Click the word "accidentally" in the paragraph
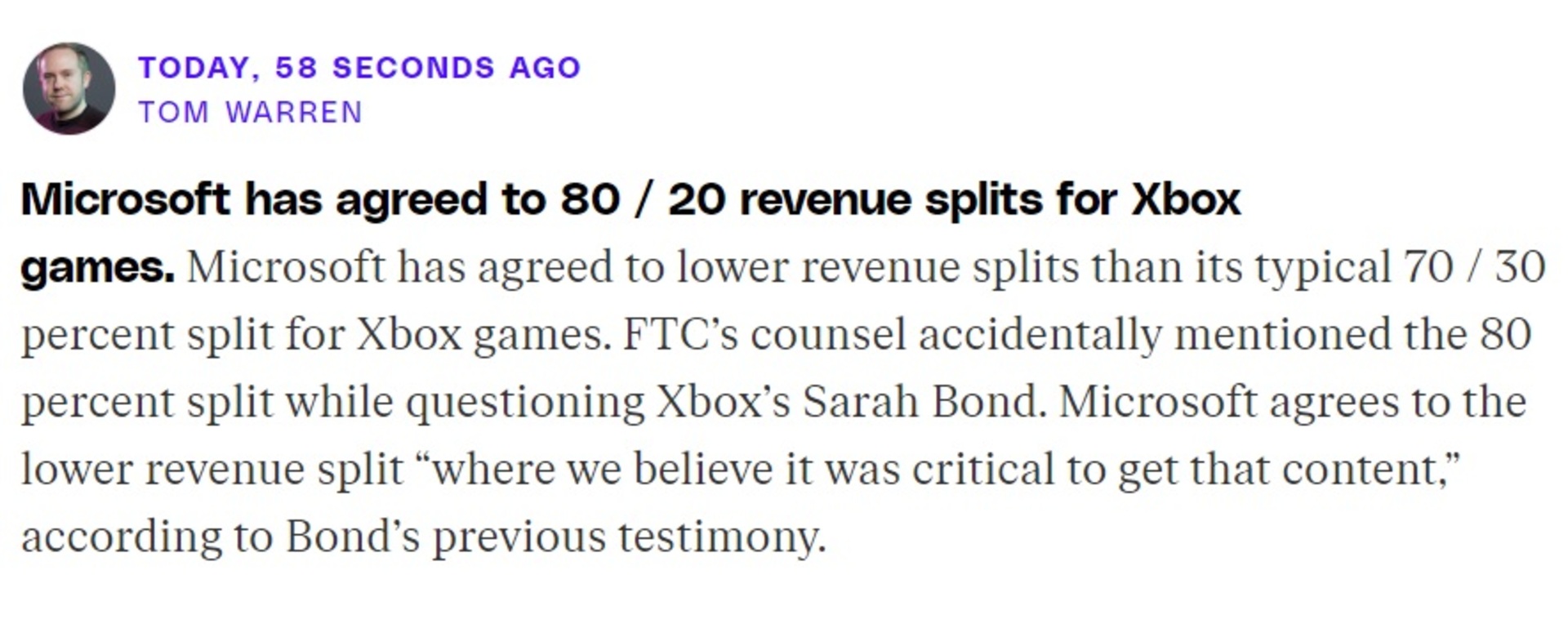 point(1040,335)
